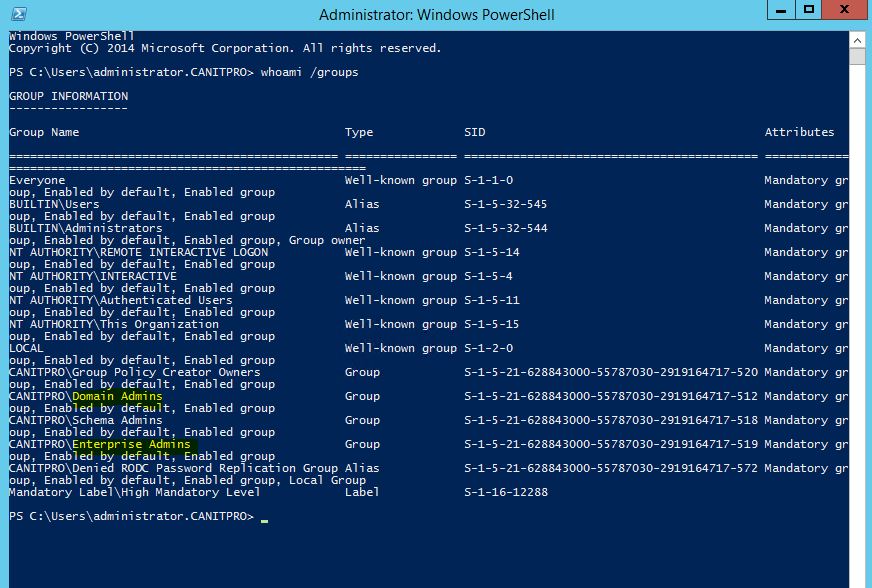Click the 'BUILTIN\Administrators' group name

point(86,228)
